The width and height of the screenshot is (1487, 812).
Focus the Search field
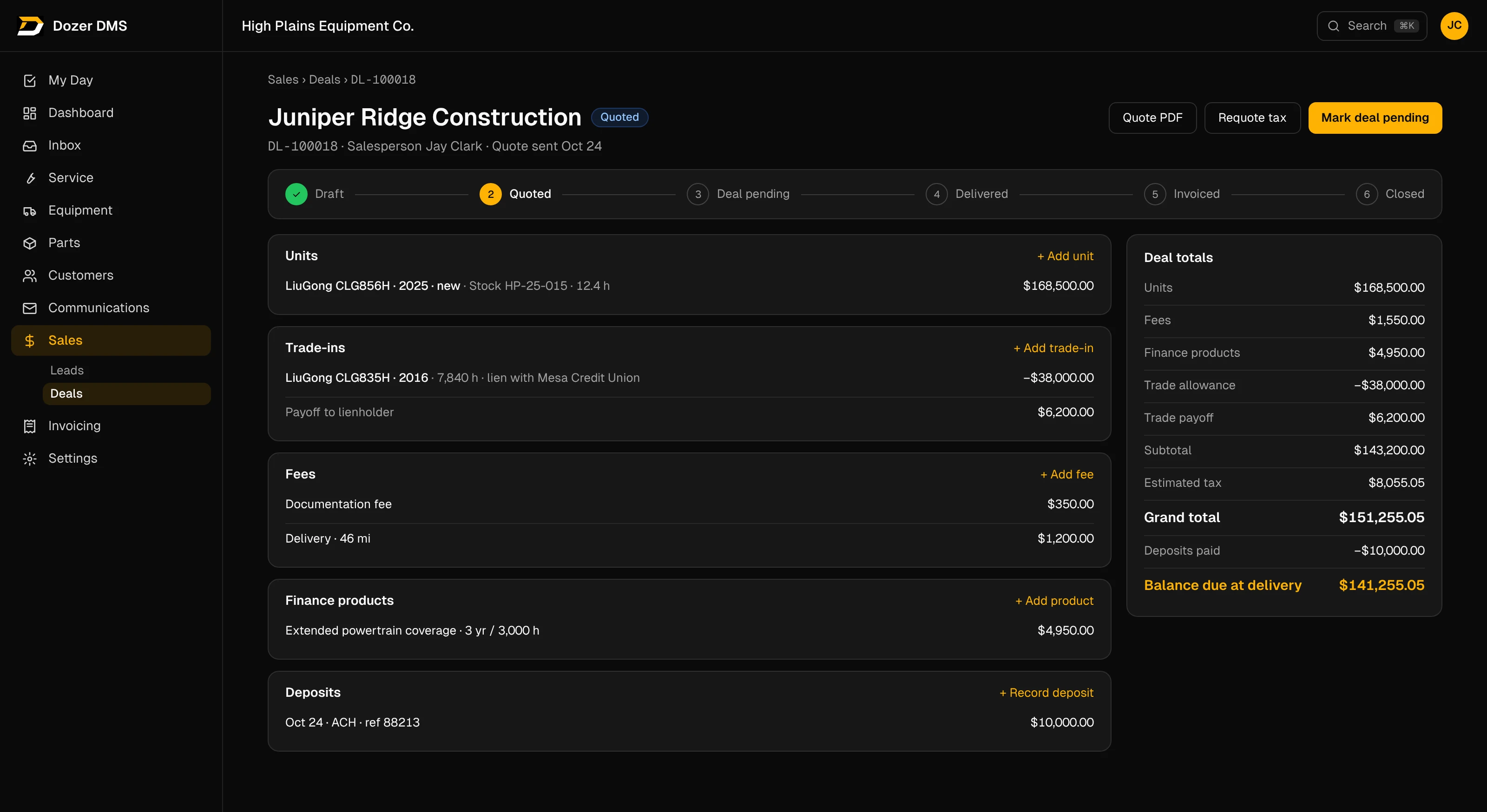click(x=1372, y=26)
